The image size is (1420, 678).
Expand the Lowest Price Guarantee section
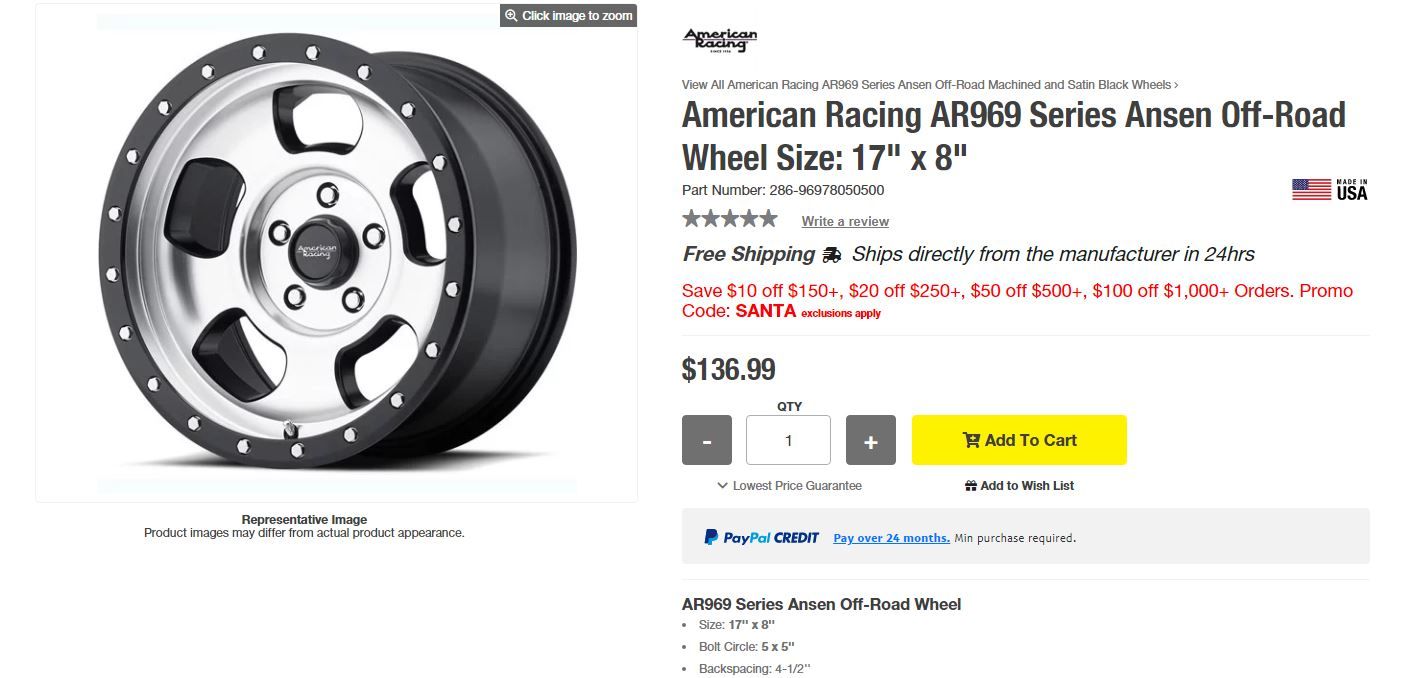click(789, 486)
